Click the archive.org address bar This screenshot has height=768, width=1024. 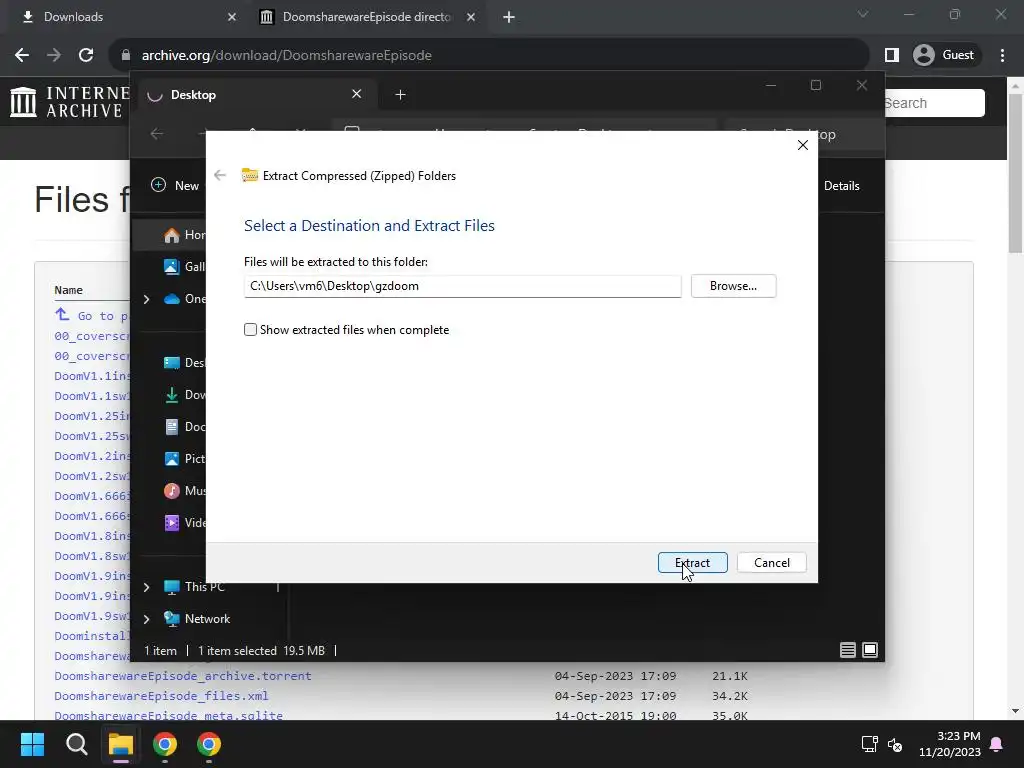488,55
